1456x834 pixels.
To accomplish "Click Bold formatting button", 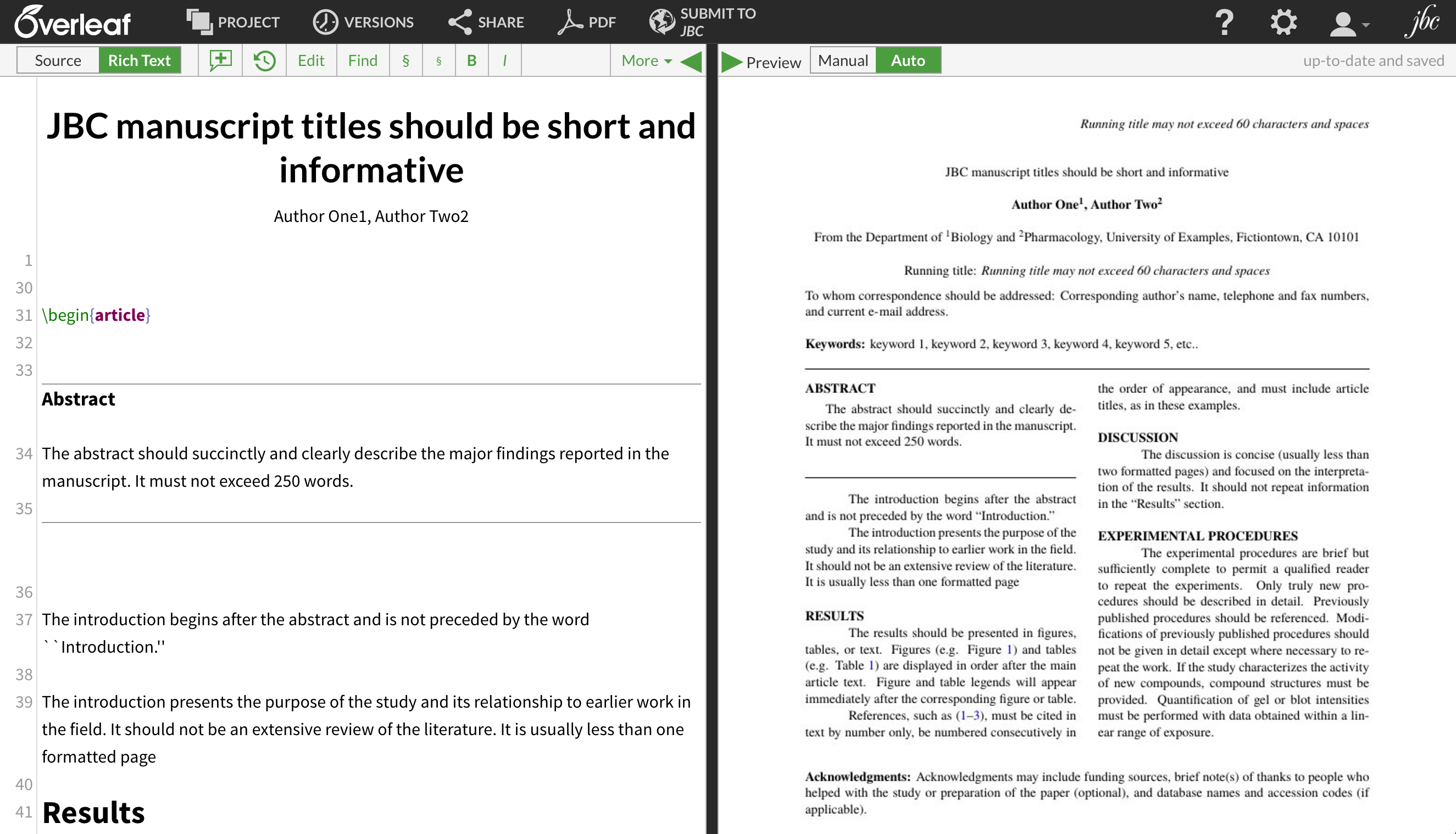I will pos(470,61).
